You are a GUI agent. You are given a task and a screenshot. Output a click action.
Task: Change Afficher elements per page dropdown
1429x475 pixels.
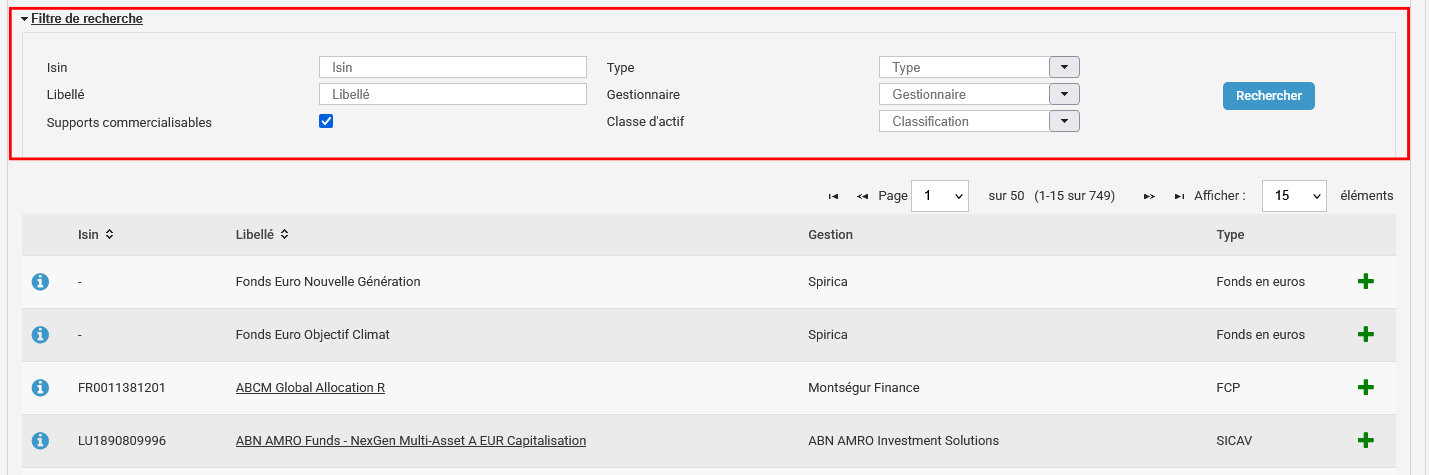1293,196
